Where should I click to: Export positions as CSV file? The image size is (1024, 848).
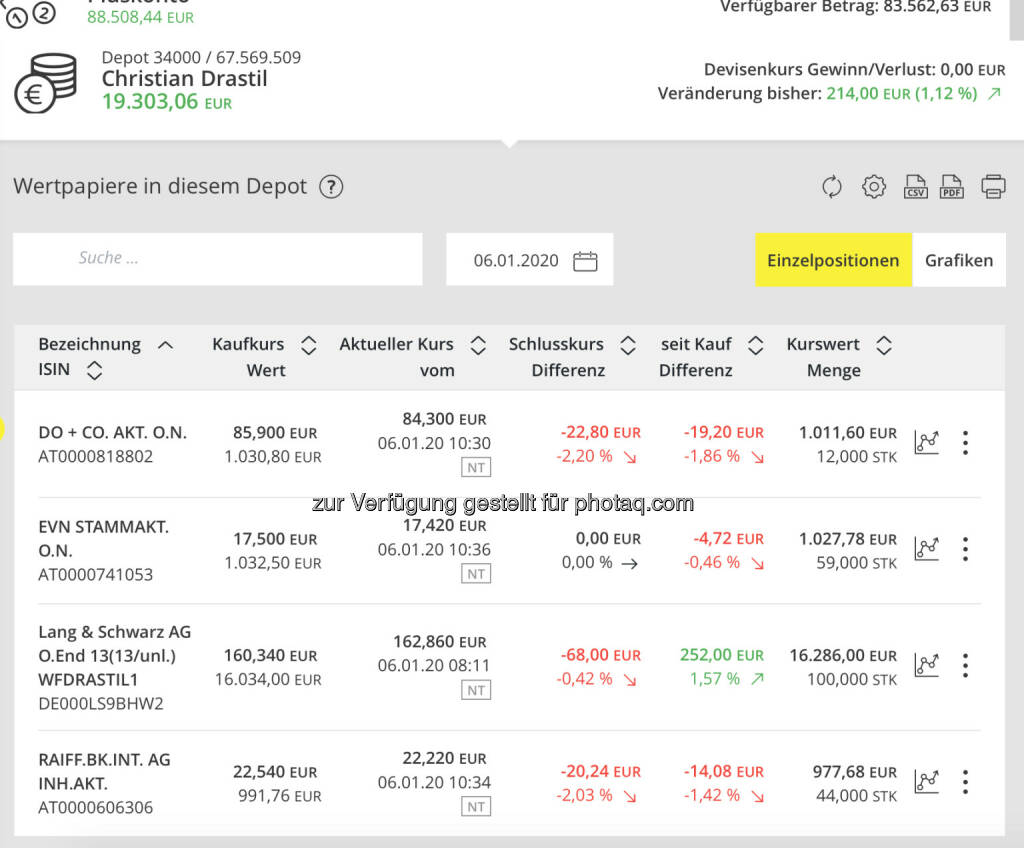point(915,187)
